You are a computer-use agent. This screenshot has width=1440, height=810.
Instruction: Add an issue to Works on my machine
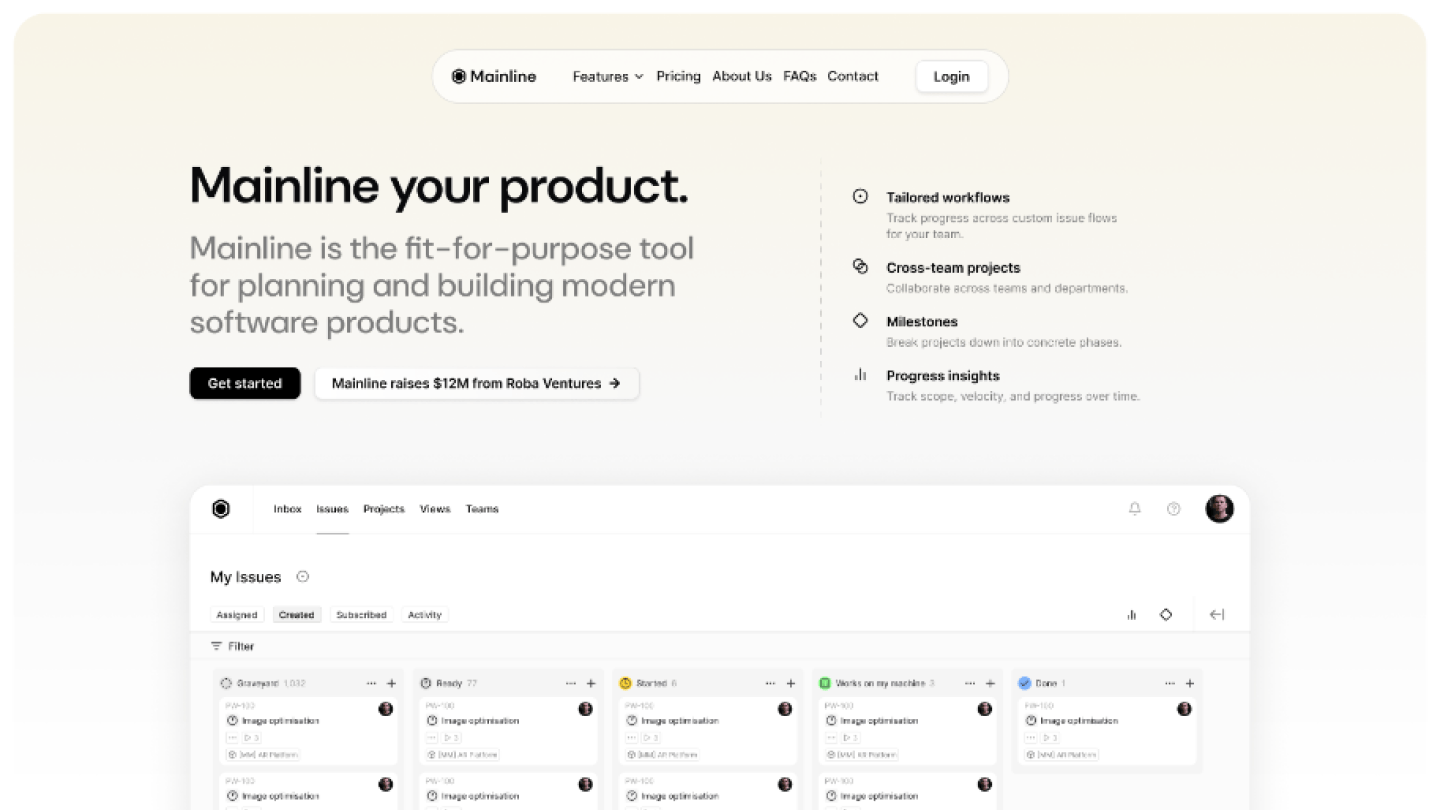(x=990, y=683)
